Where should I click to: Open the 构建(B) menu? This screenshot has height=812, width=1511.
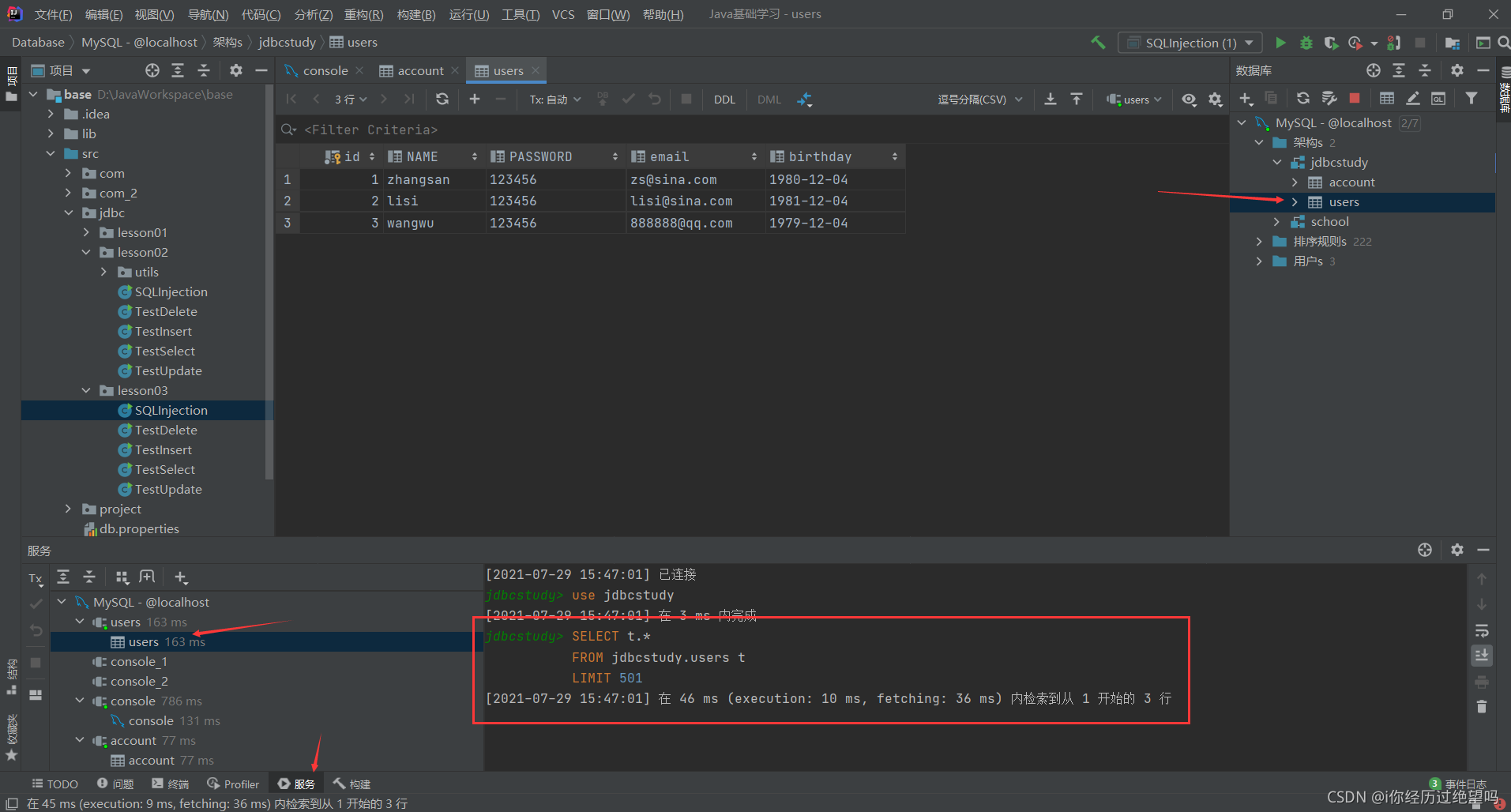coord(415,14)
